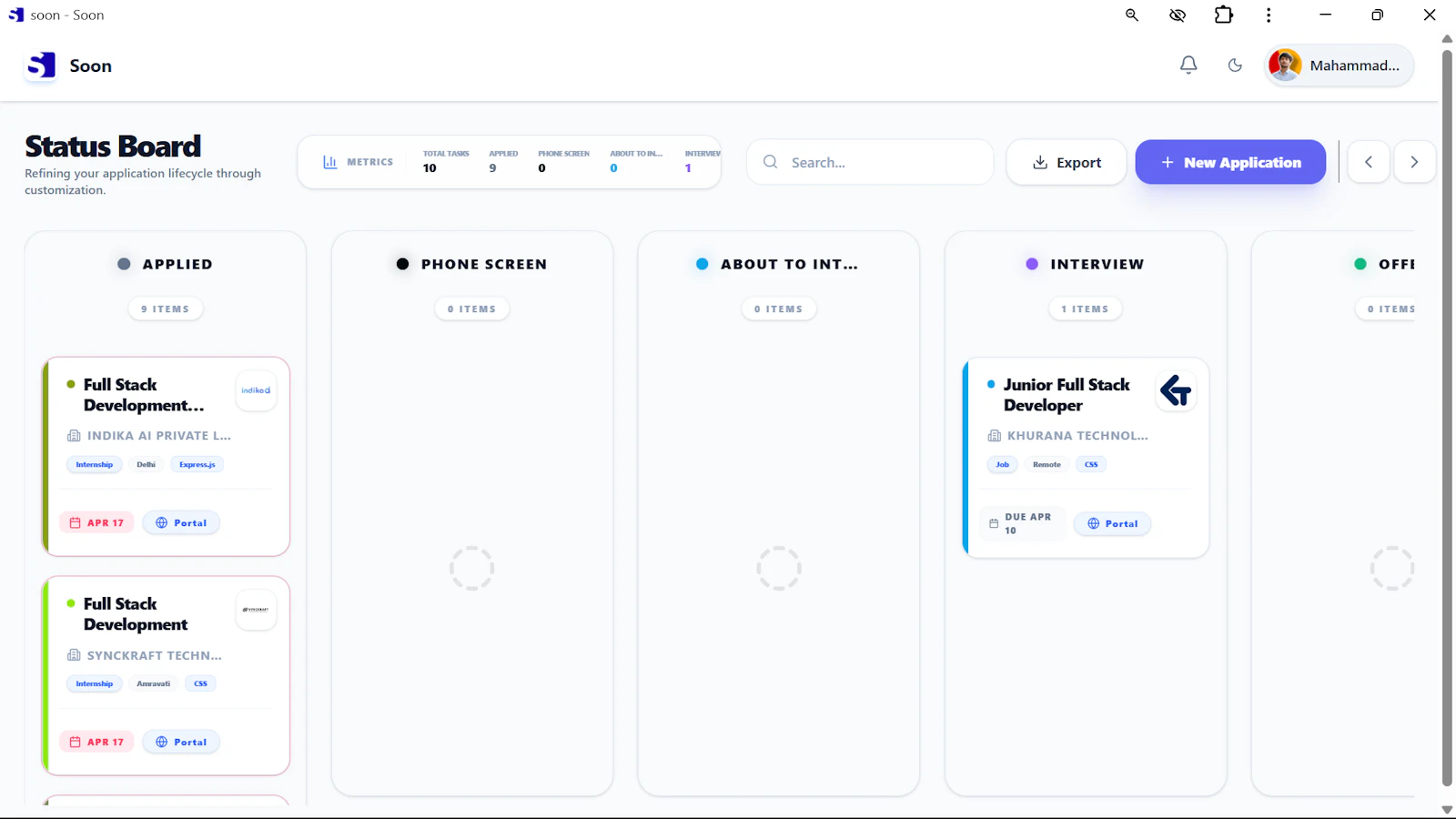Click the Khurana Technologies logo thumbnail

coord(1176,391)
